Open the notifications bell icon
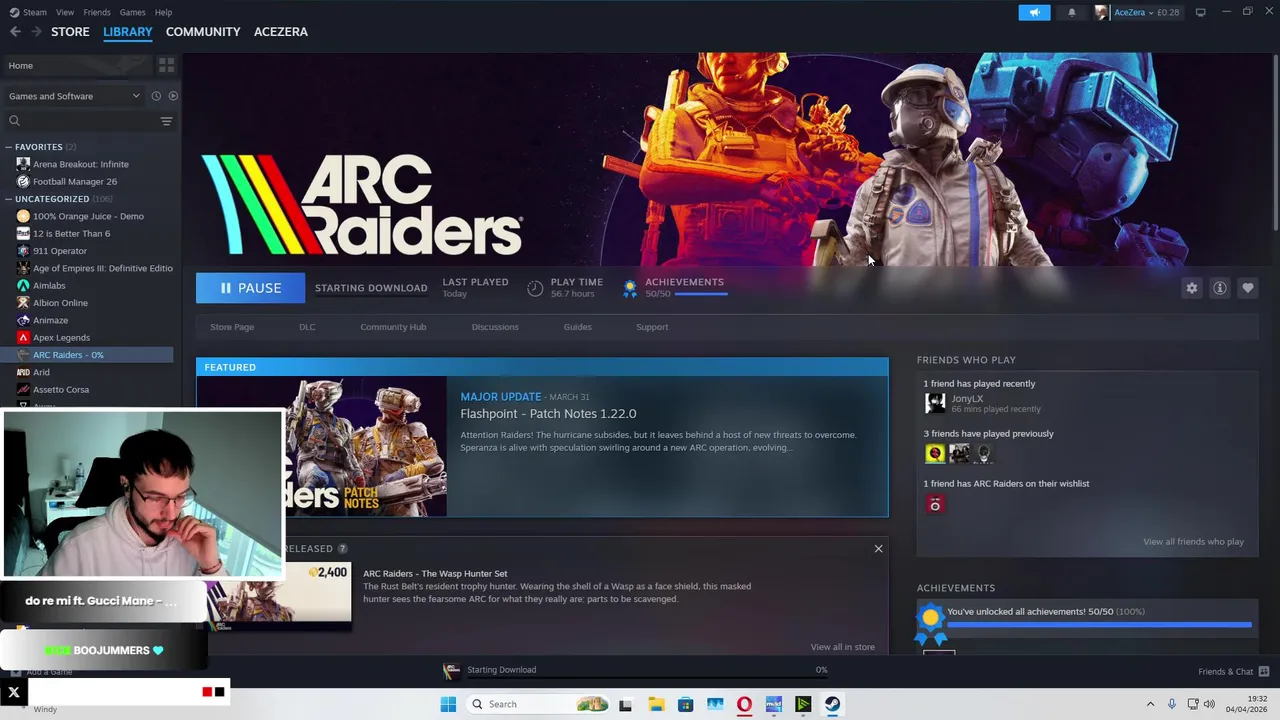Screen dimensions: 1280x720 point(1072,12)
